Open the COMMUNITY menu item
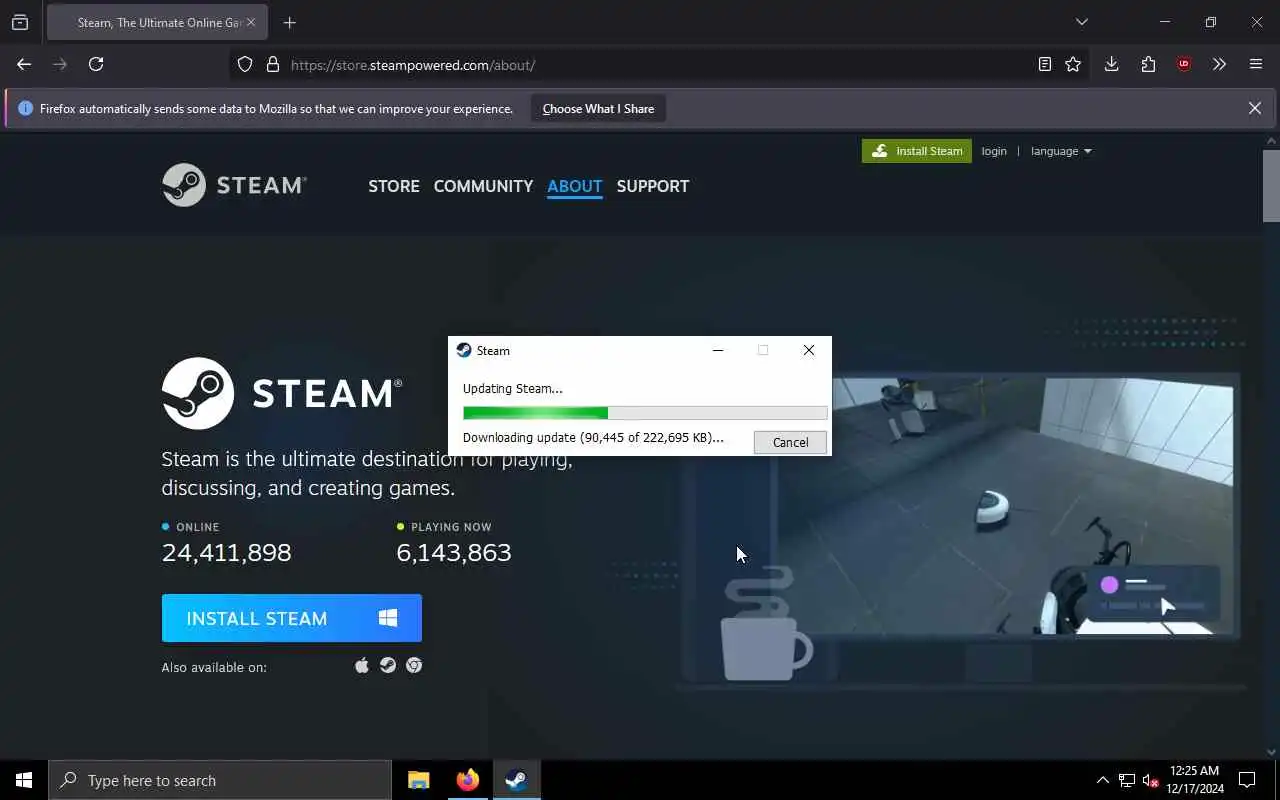Viewport: 1280px width, 800px height. tap(483, 186)
